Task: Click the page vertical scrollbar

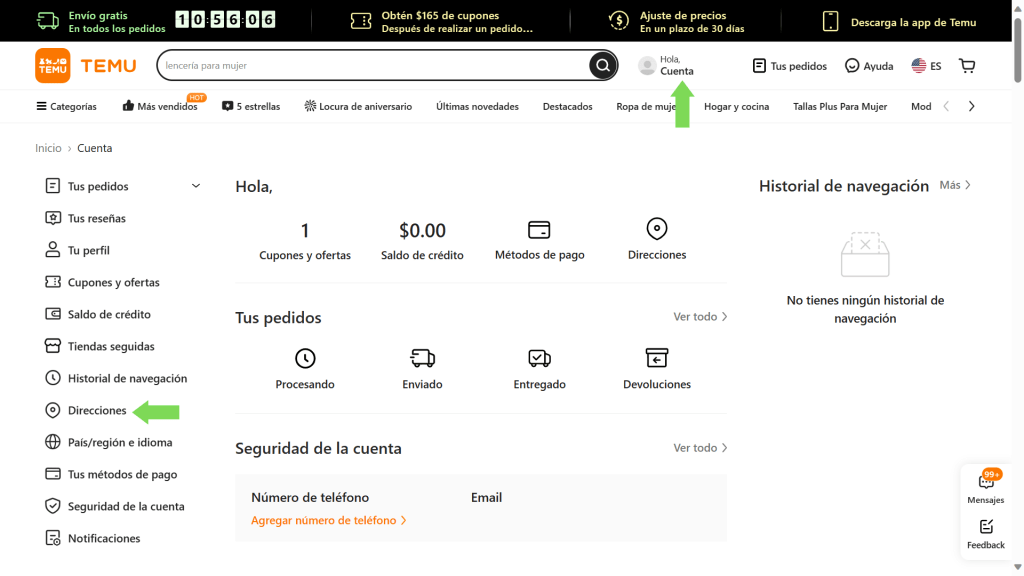Action: (x=1017, y=288)
